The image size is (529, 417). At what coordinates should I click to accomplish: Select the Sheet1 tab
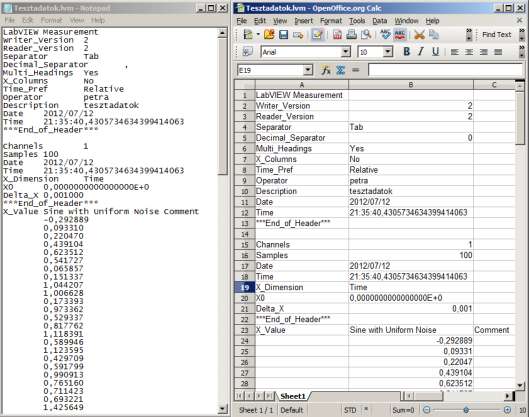pos(293,396)
